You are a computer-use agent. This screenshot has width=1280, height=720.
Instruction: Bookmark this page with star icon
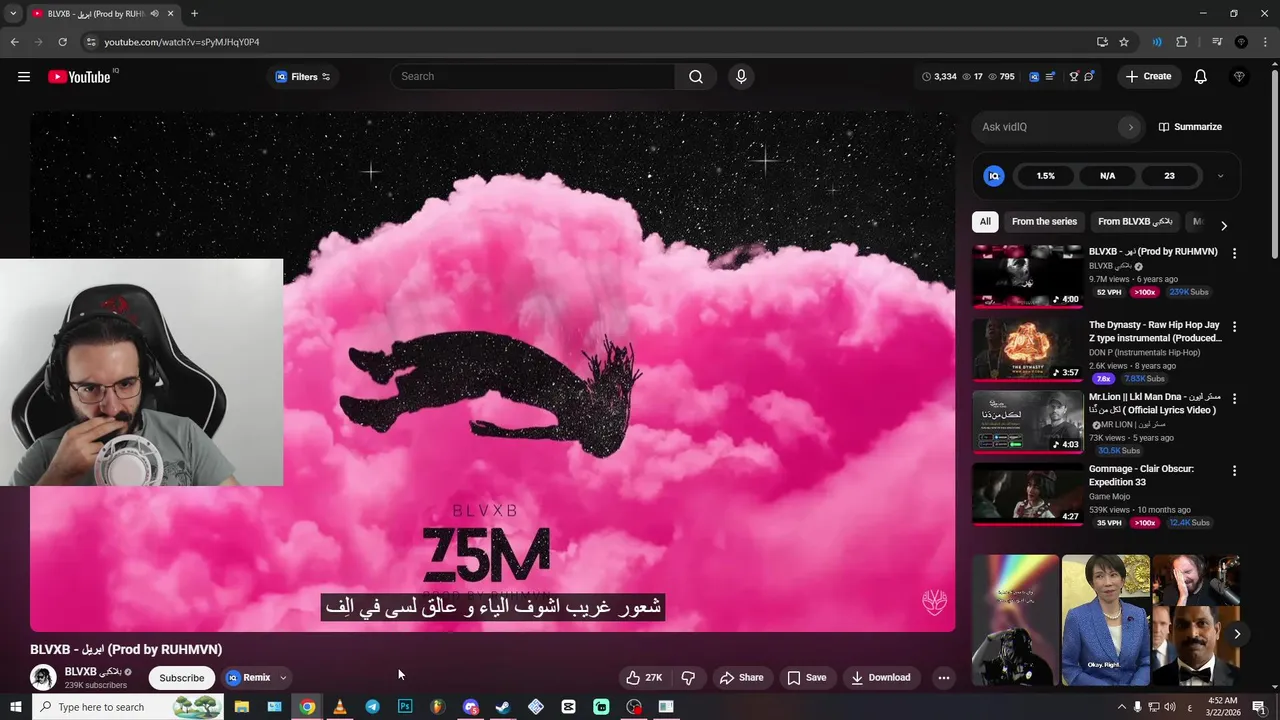click(x=1124, y=42)
